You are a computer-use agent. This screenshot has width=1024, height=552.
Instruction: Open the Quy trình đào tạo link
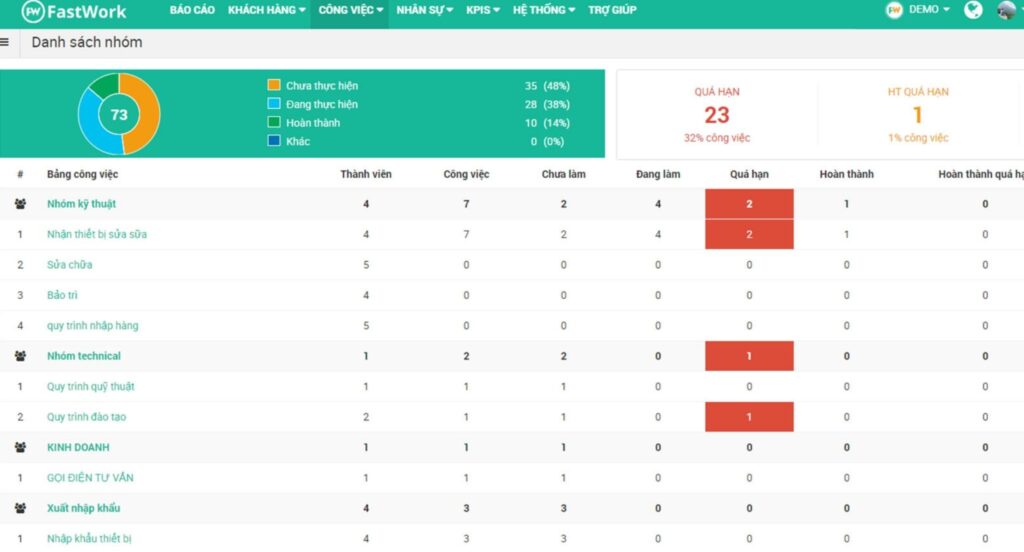(86, 417)
